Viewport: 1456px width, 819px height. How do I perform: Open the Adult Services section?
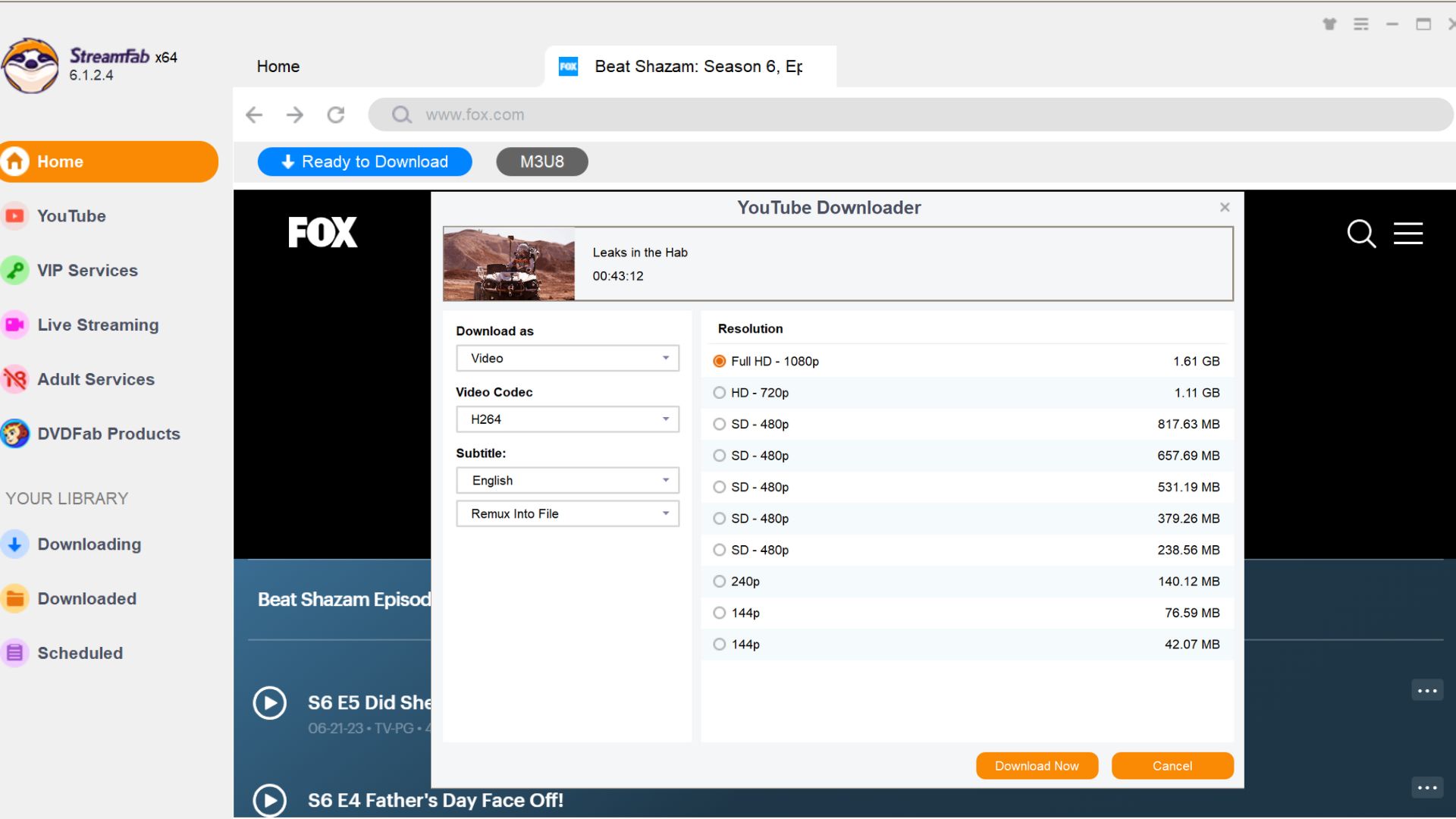(96, 379)
